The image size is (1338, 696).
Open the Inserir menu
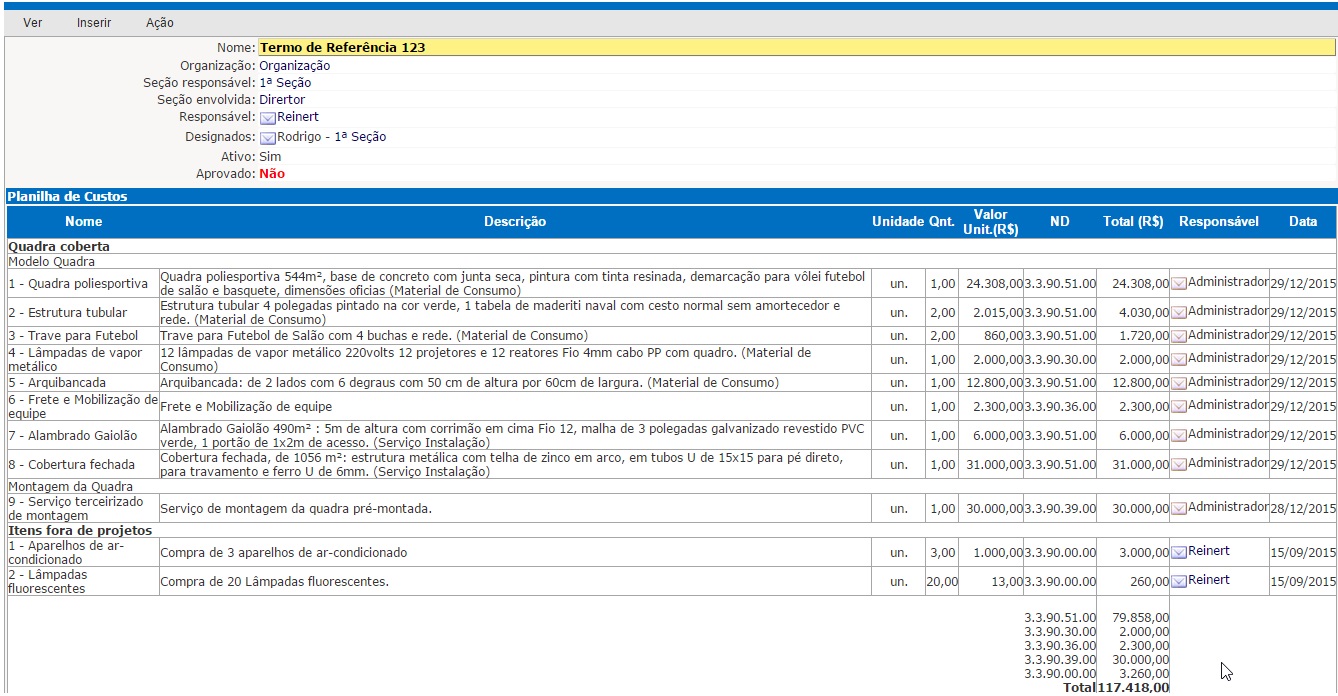94,23
